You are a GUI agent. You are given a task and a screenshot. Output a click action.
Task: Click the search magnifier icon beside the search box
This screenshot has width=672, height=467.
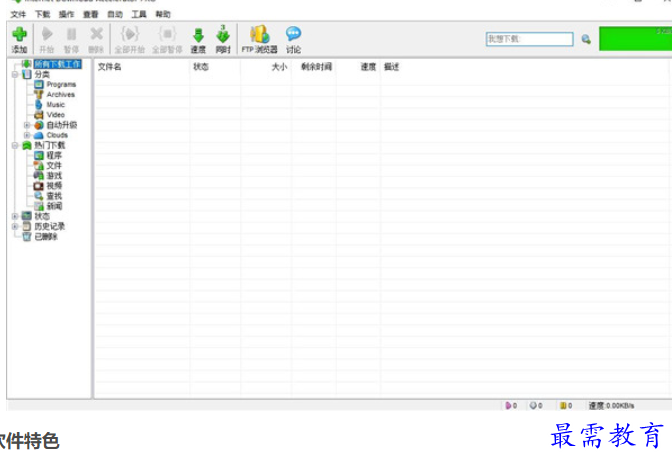586,39
